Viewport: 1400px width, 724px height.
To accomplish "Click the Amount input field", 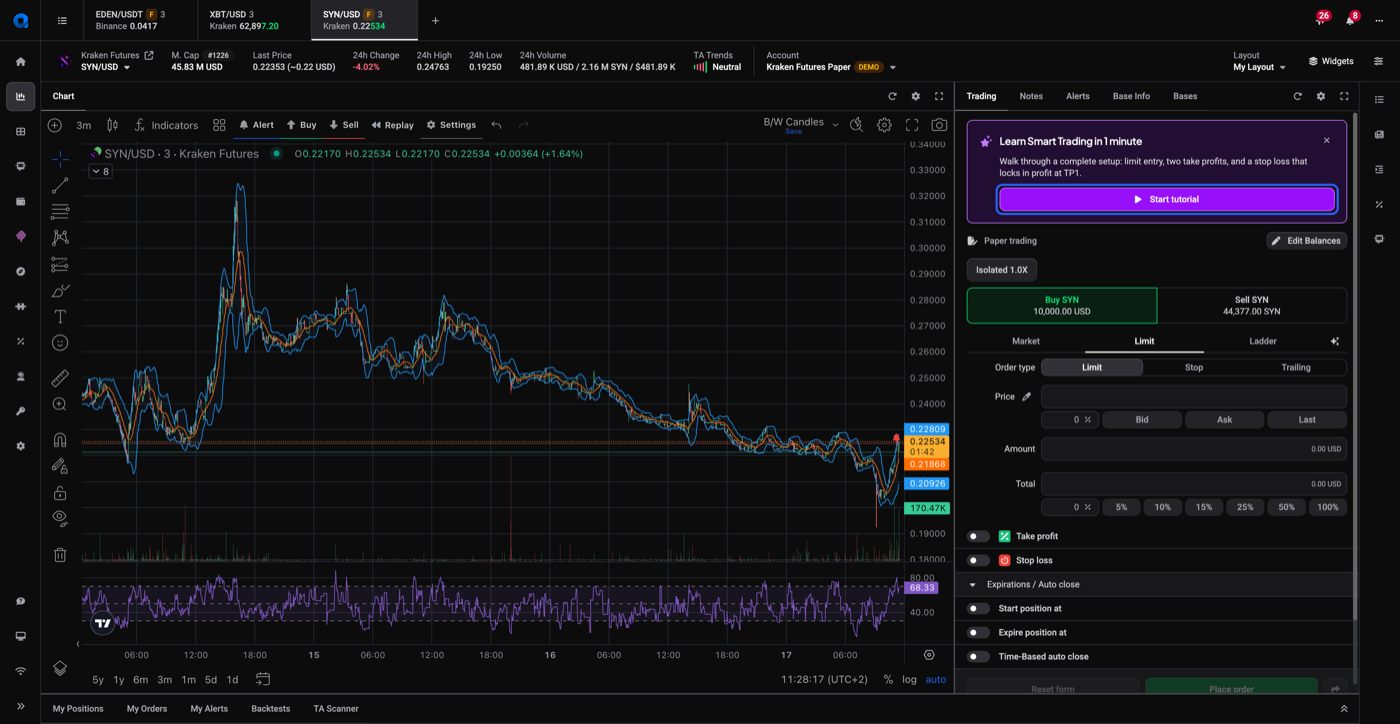I will 1194,449.
